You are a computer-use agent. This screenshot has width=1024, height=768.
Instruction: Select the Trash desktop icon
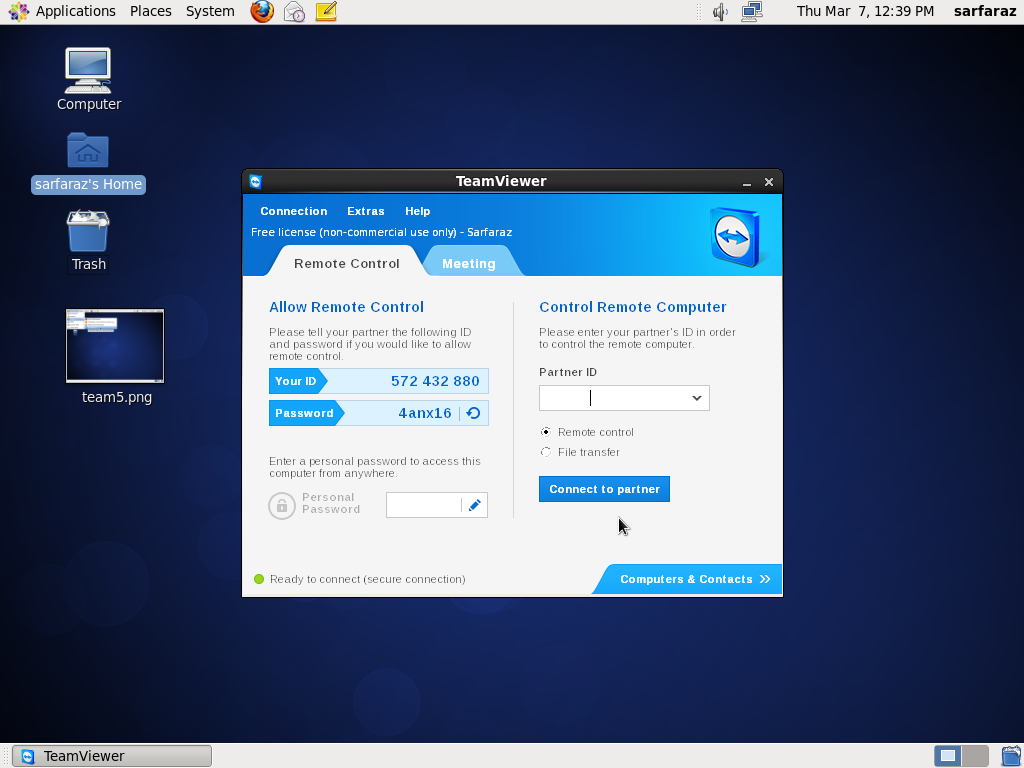click(88, 231)
